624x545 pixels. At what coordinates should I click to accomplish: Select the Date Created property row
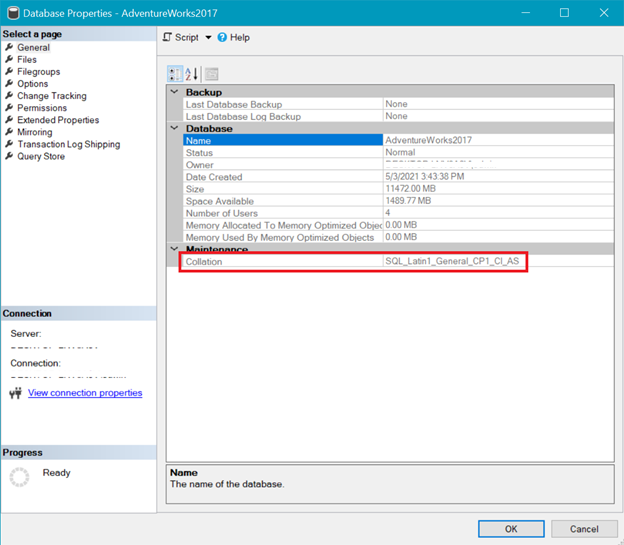pyautogui.click(x=398, y=177)
